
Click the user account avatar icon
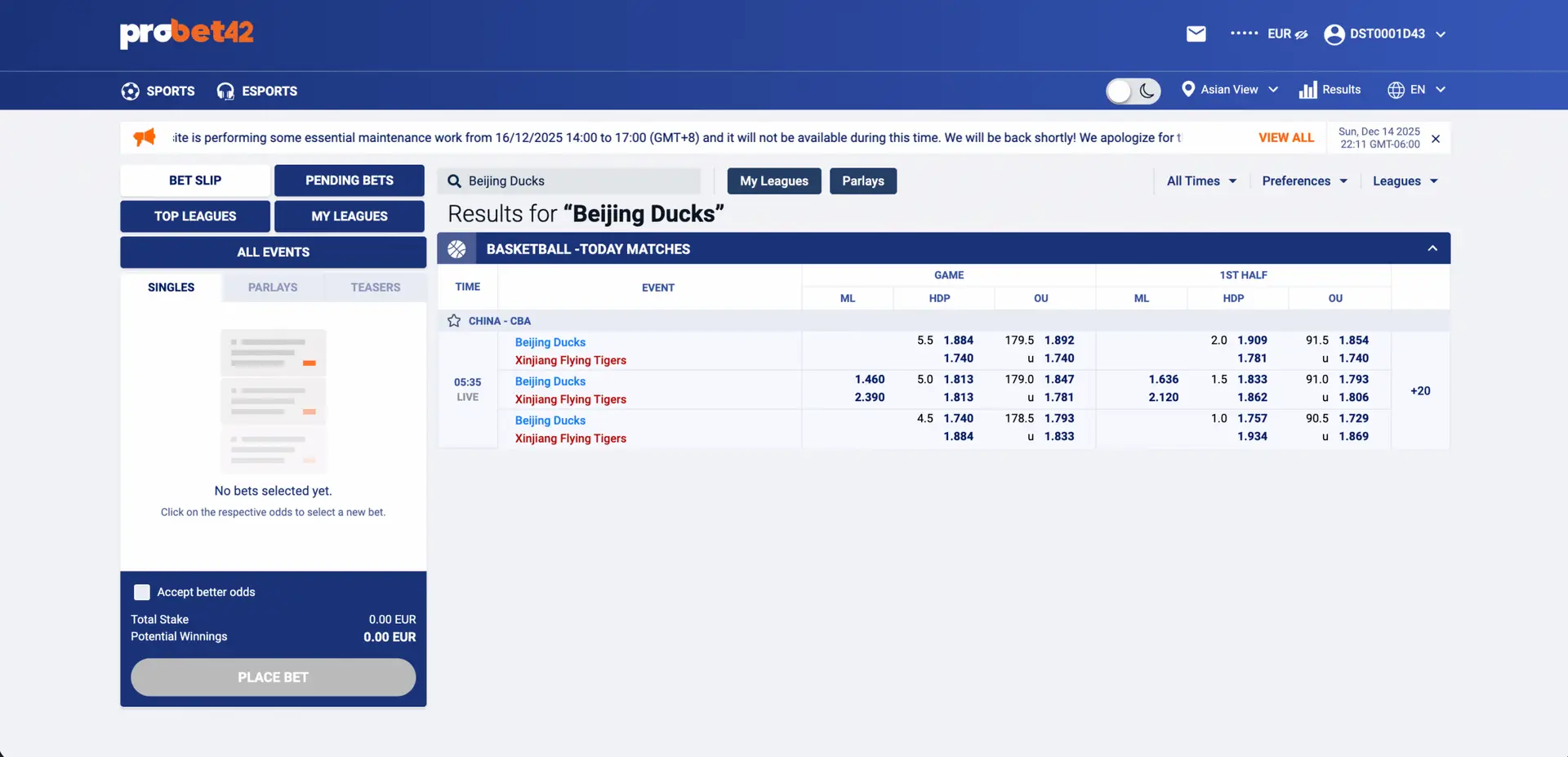[1334, 34]
